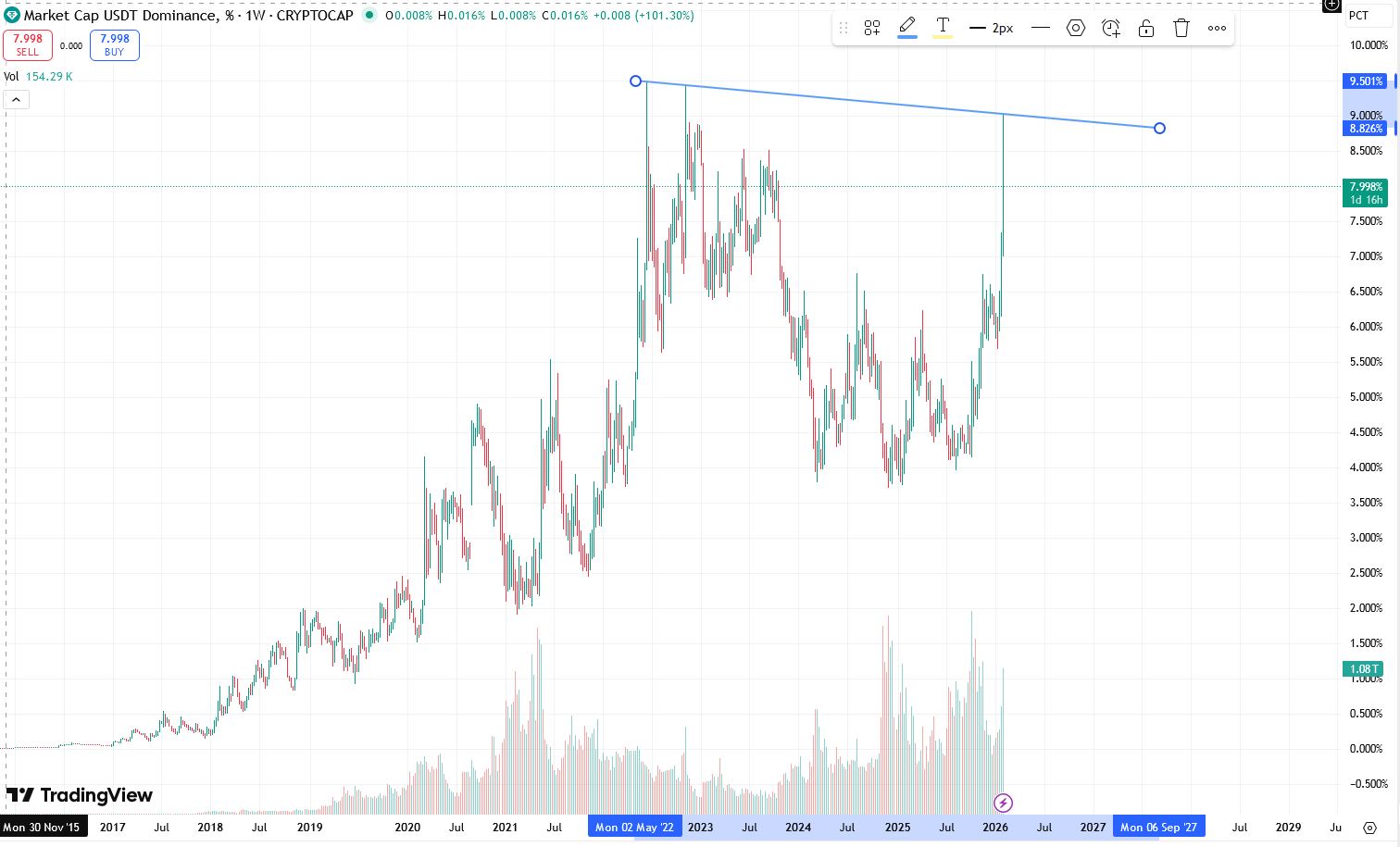Open the drawing templates icon

tap(871, 28)
